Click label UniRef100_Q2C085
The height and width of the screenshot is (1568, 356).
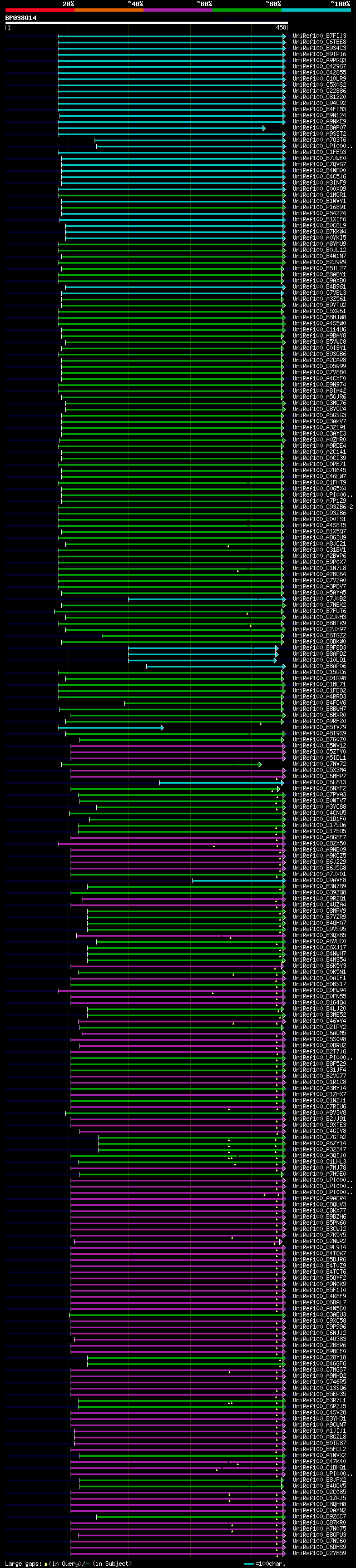click(x=319, y=1491)
